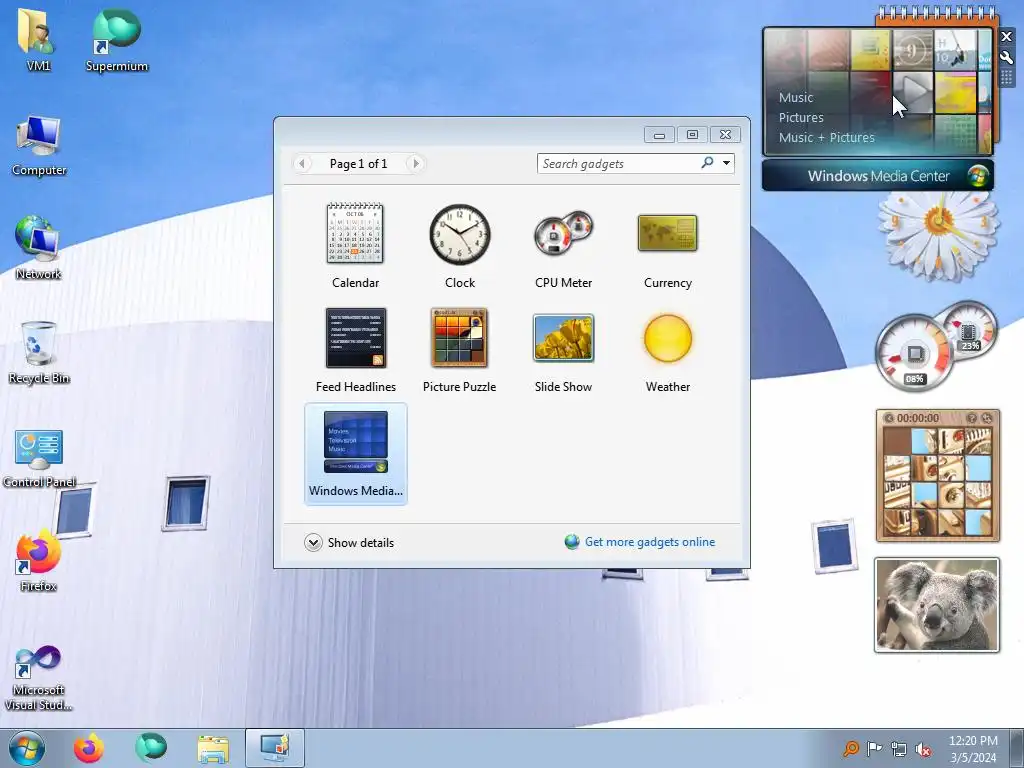Select the Slide Show gadget icon
This screenshot has height=768, width=1024.
[564, 338]
